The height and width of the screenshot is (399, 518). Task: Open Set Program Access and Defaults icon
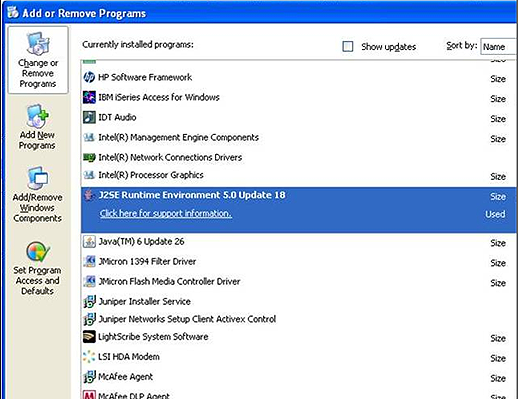38,252
